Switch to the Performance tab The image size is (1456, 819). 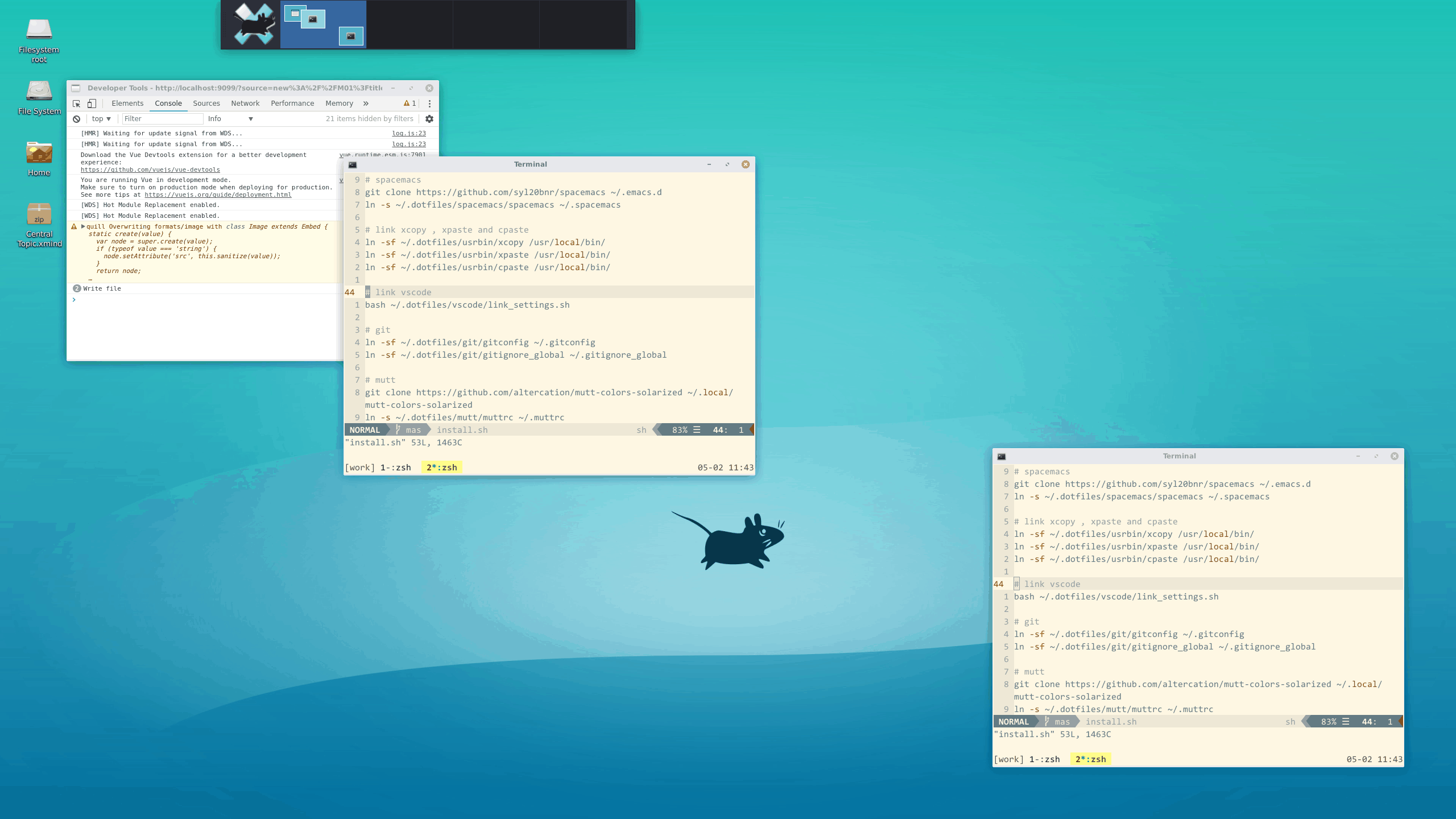292,104
